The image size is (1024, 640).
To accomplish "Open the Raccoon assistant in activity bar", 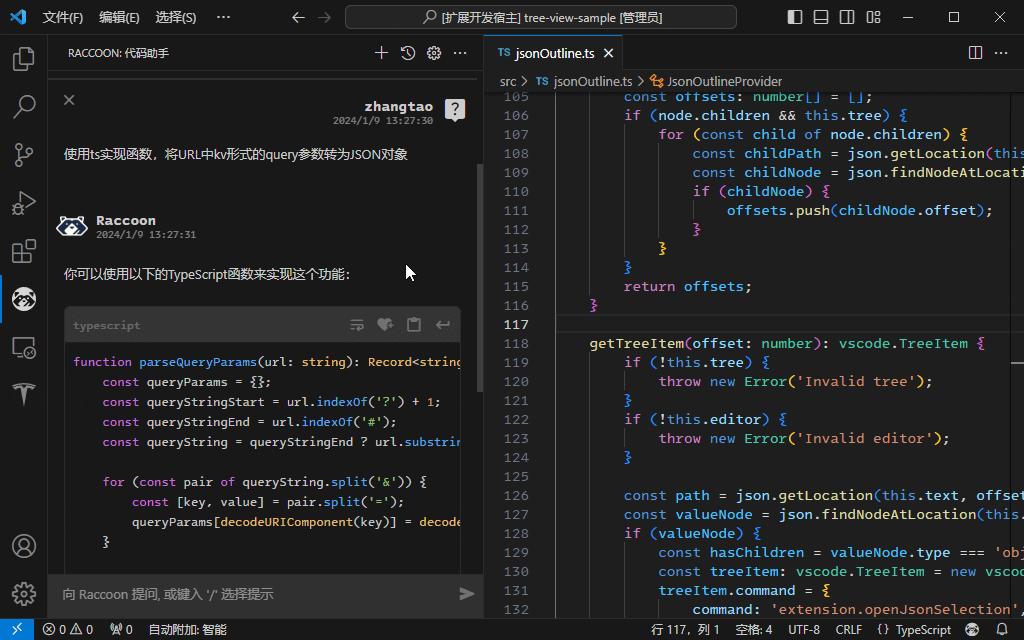I will pos(23,298).
